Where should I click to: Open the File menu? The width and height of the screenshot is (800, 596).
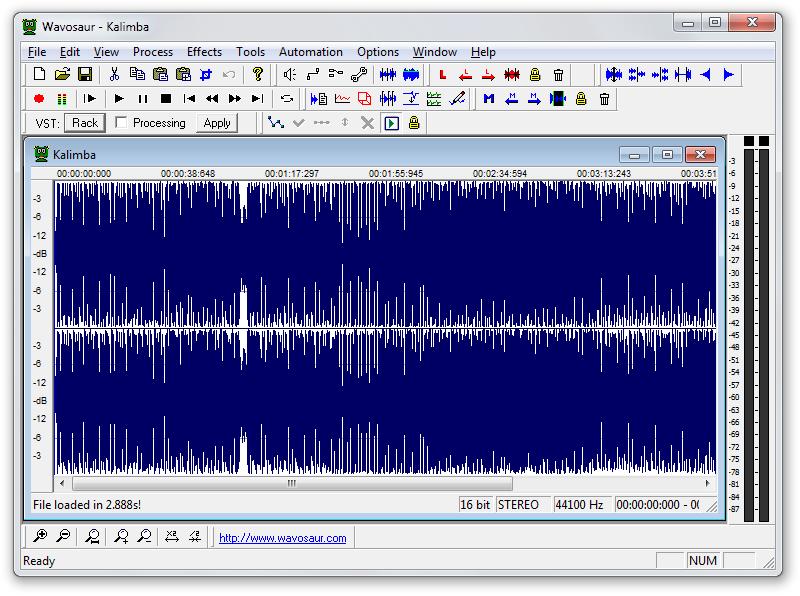(x=37, y=52)
